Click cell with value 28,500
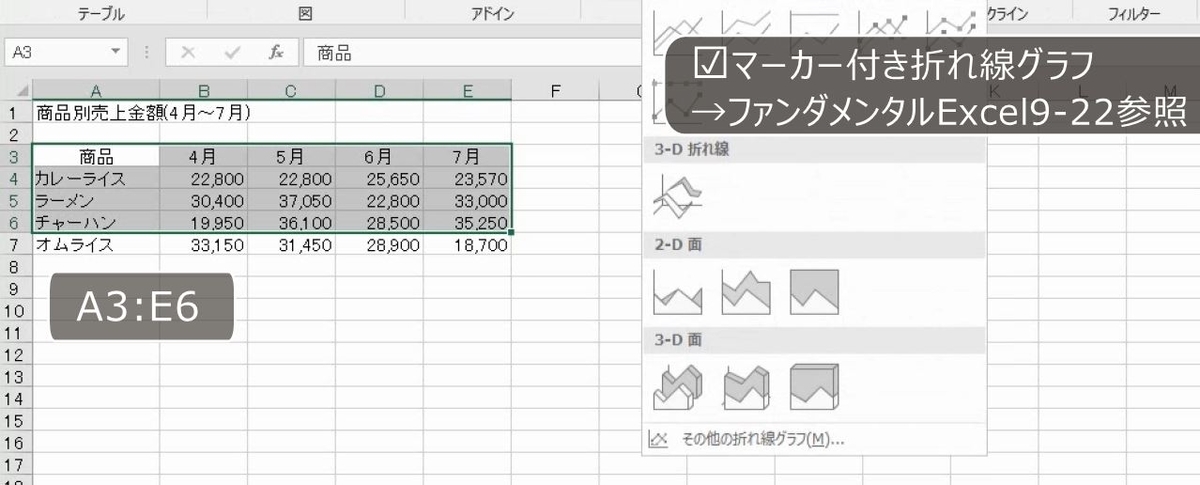This screenshot has width=1200, height=485. point(379,222)
